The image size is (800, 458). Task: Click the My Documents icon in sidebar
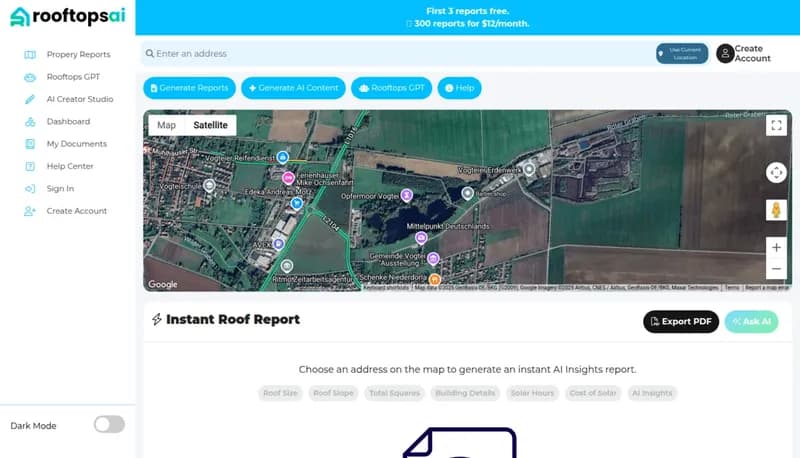pos(30,144)
